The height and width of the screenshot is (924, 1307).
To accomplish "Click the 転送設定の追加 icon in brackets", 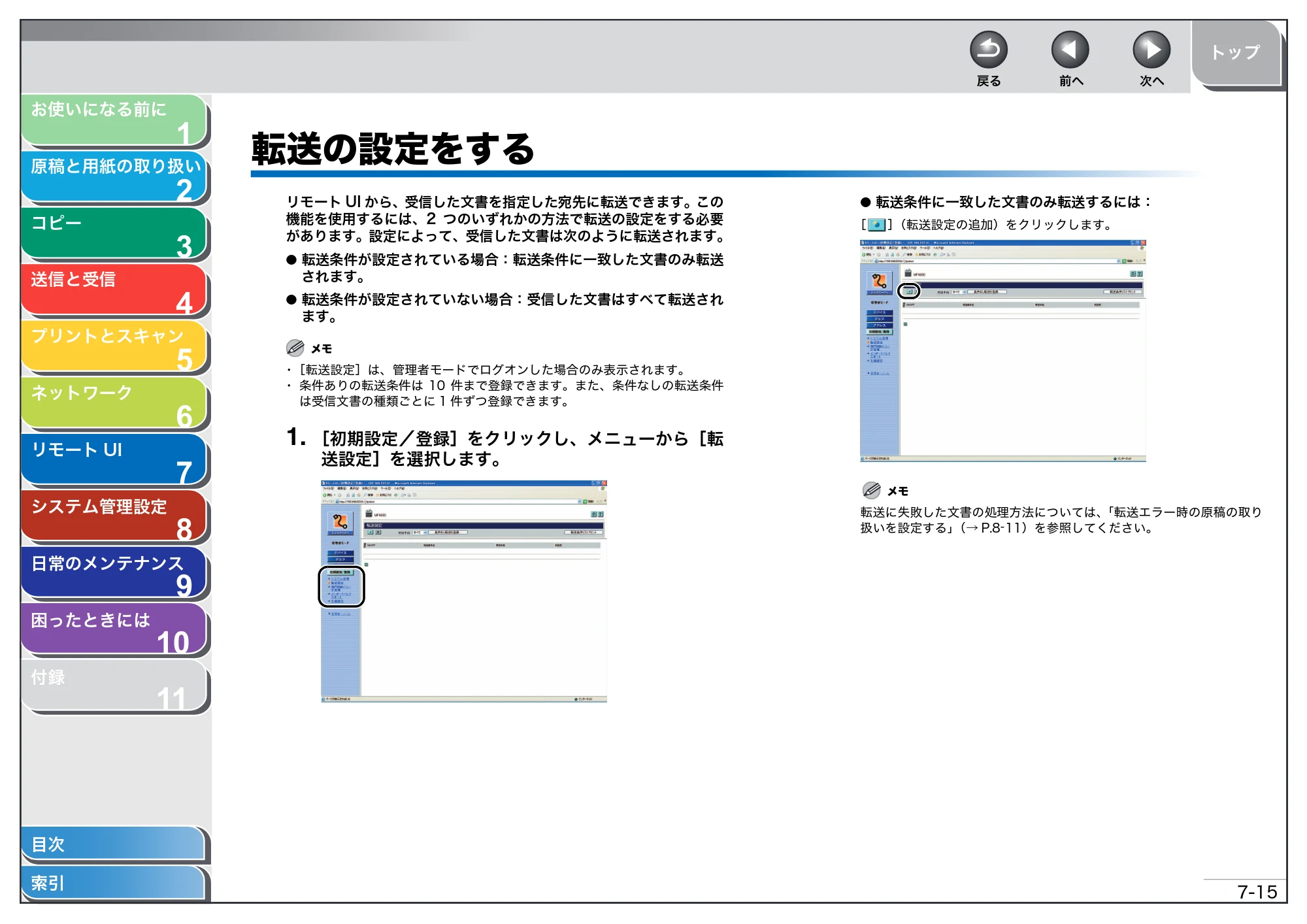I will [x=876, y=225].
